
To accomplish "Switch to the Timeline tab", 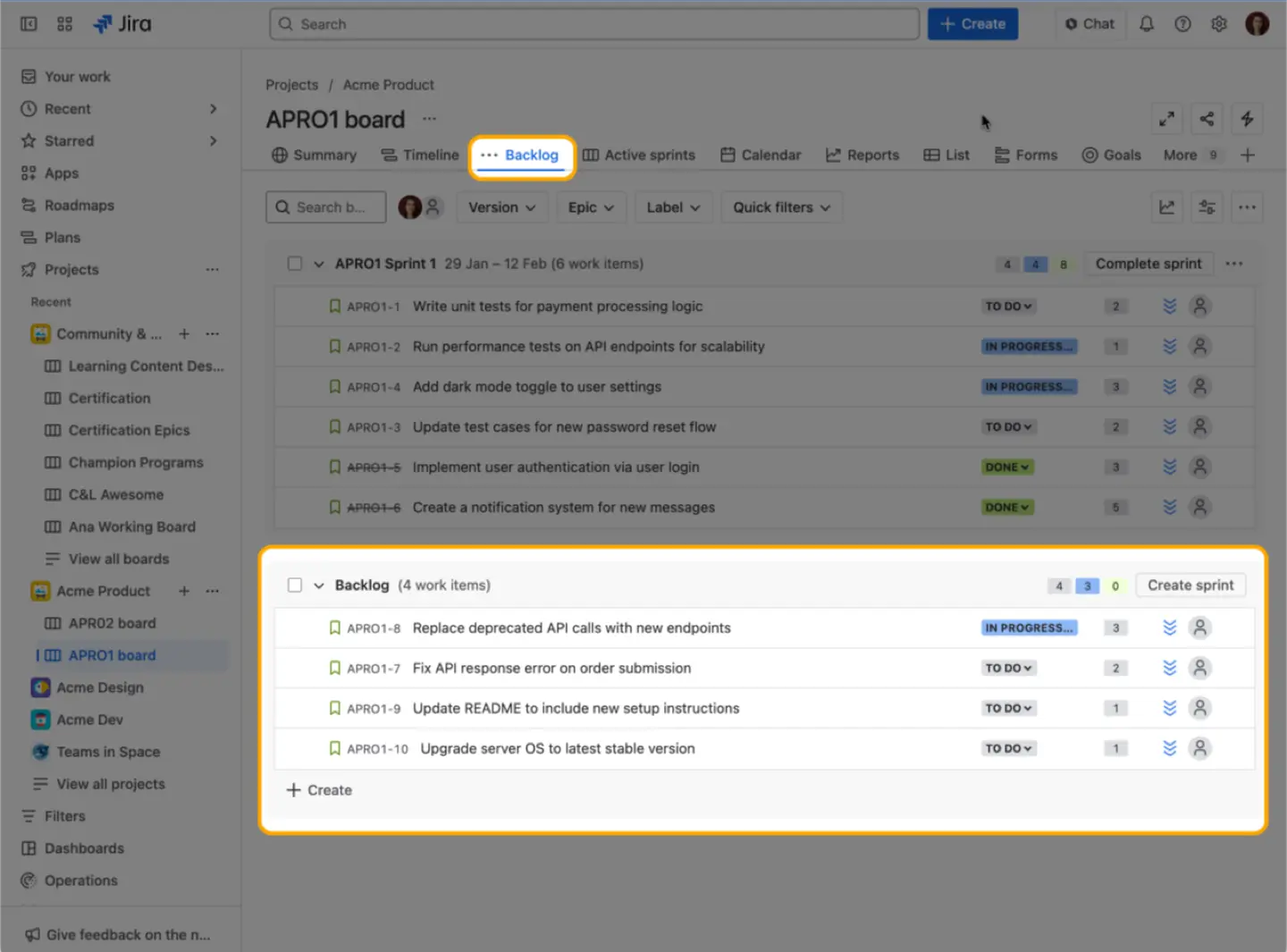I will click(x=420, y=155).
